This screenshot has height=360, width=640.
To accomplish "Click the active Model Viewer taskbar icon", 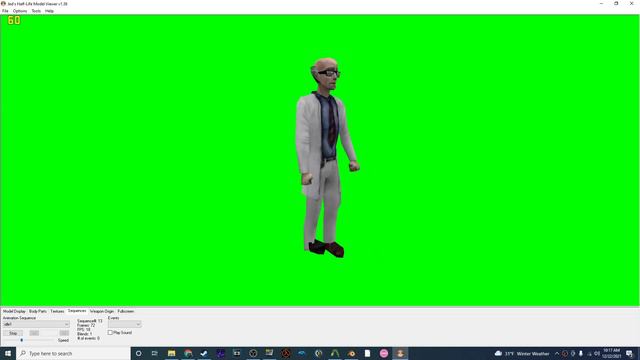I will (x=400, y=353).
